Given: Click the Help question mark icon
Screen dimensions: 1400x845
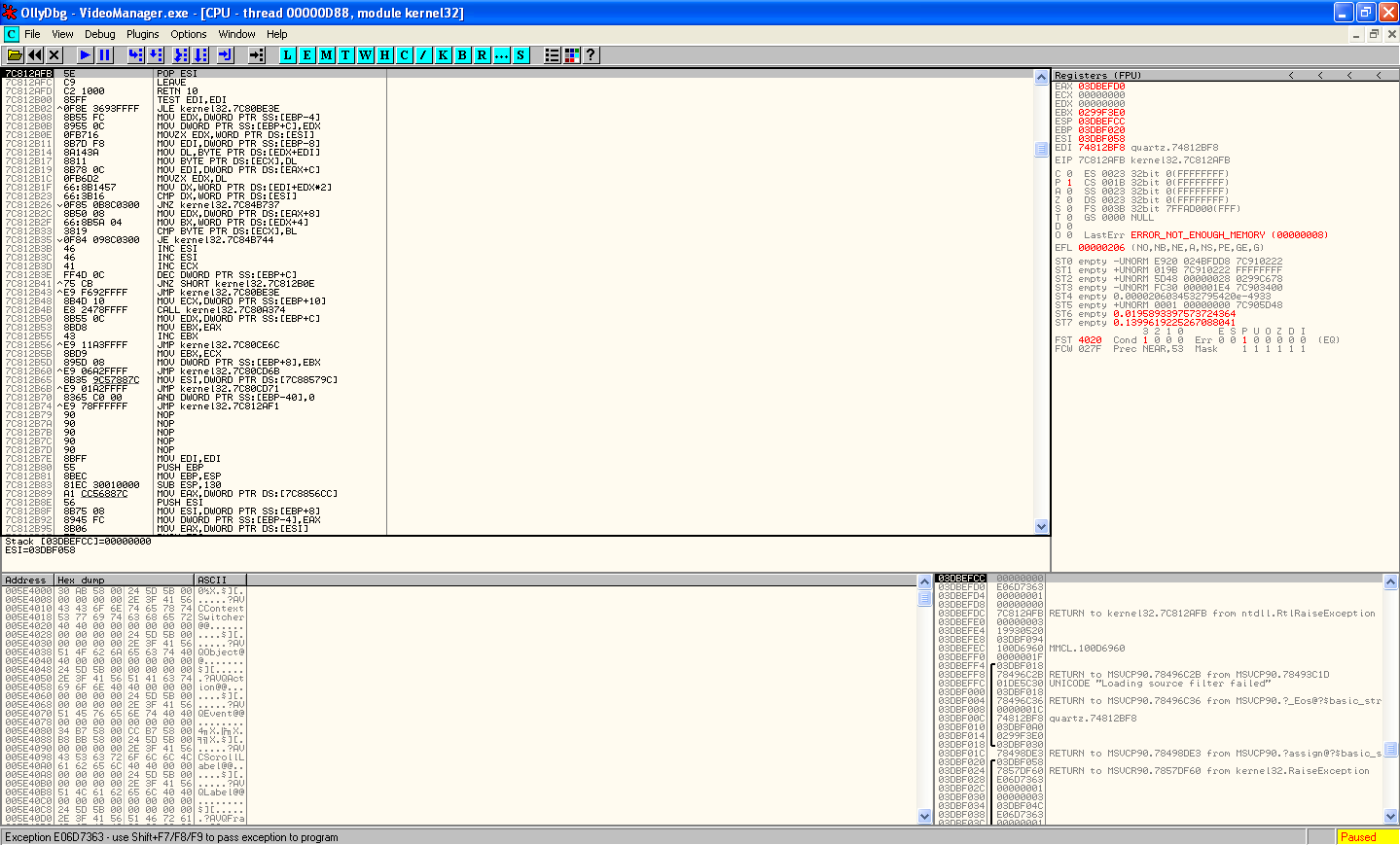Looking at the screenshot, I should [591, 55].
